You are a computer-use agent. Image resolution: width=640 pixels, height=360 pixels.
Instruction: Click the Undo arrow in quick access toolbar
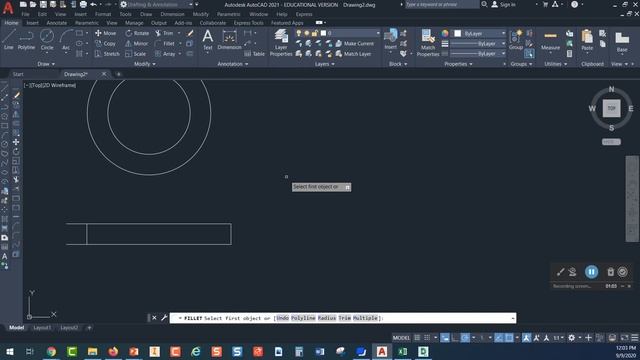(94, 4)
